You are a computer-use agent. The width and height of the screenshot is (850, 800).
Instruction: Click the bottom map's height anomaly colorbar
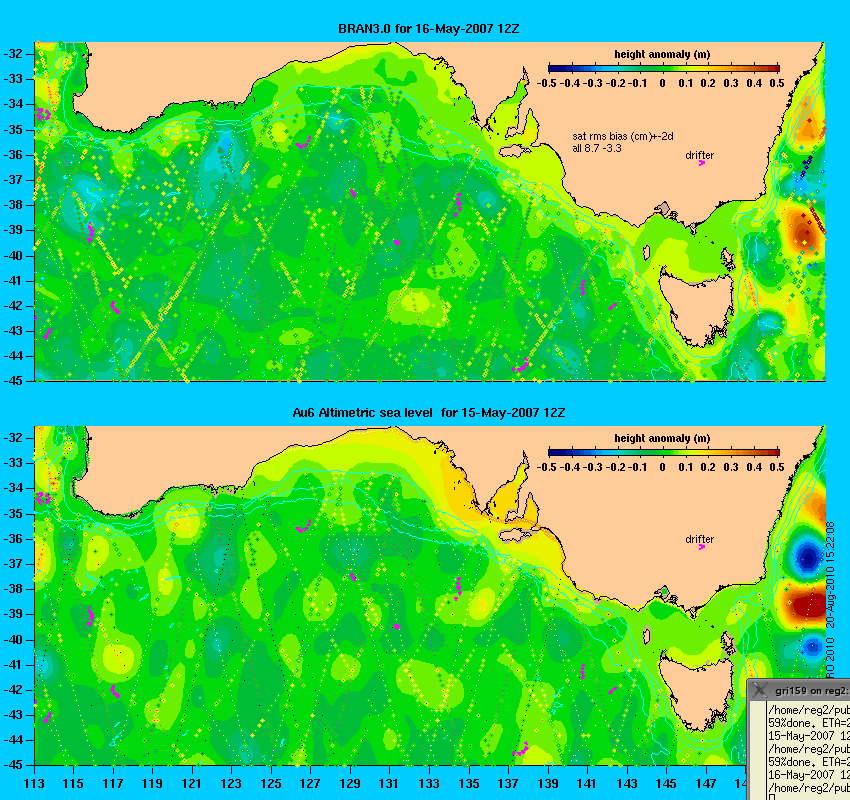point(664,452)
